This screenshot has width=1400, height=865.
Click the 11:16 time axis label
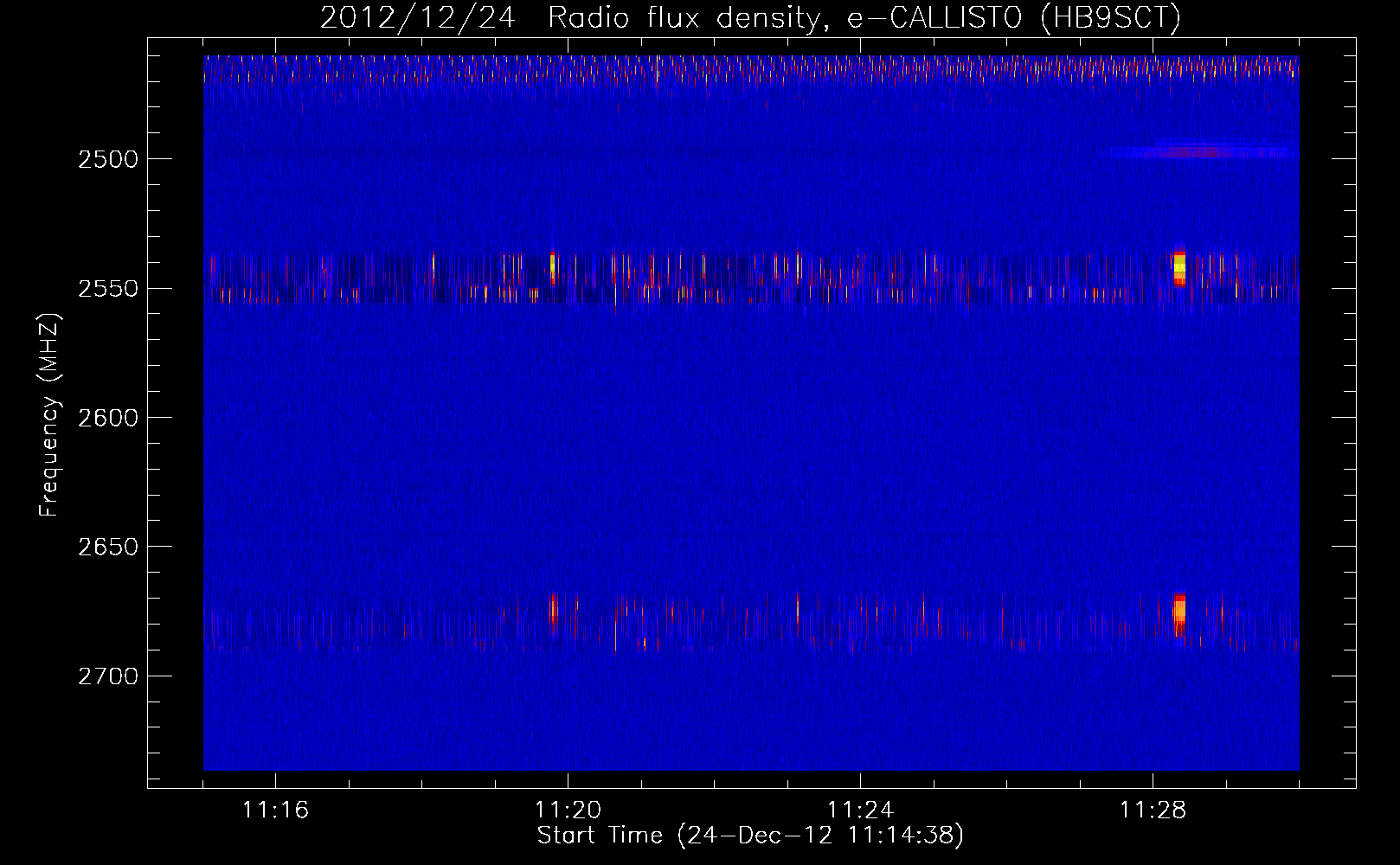(275, 810)
